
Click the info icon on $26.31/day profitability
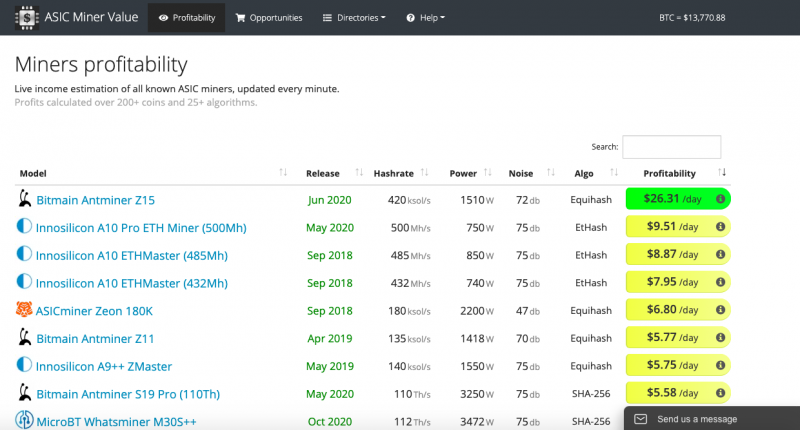pyautogui.click(x=720, y=199)
